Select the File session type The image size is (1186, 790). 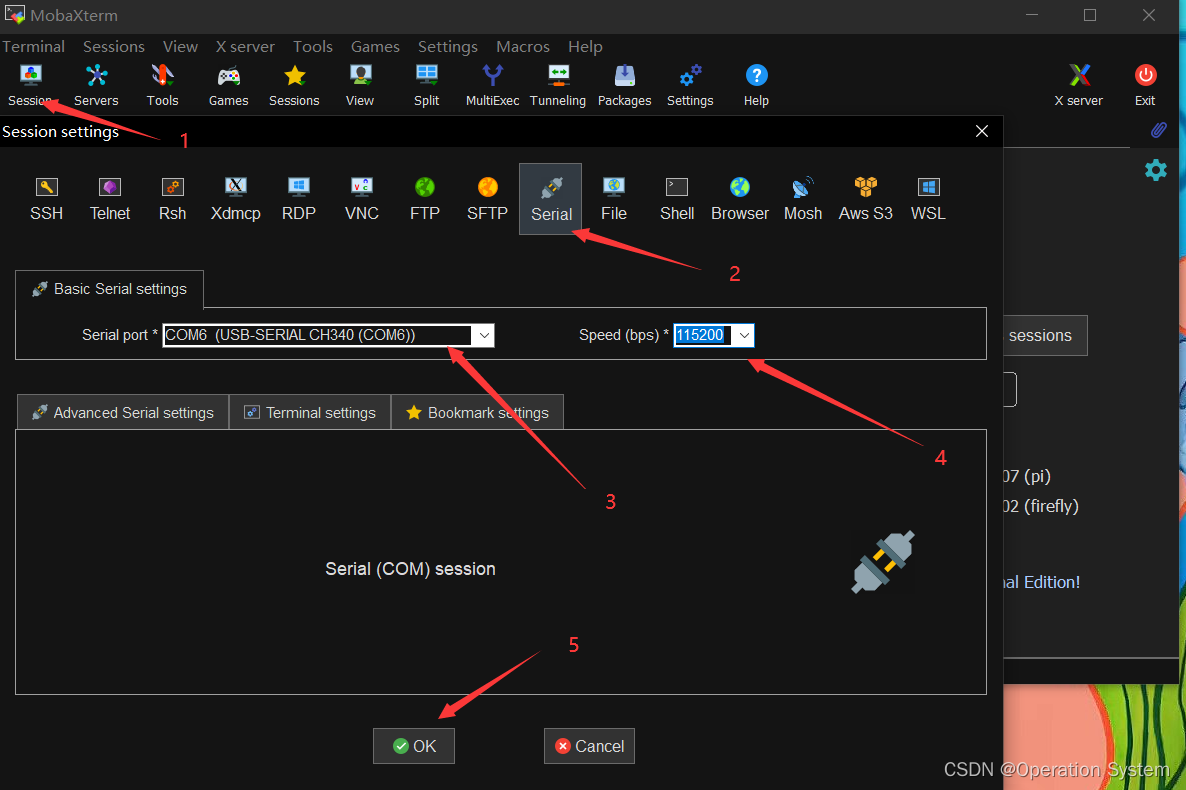pyautogui.click(x=613, y=199)
